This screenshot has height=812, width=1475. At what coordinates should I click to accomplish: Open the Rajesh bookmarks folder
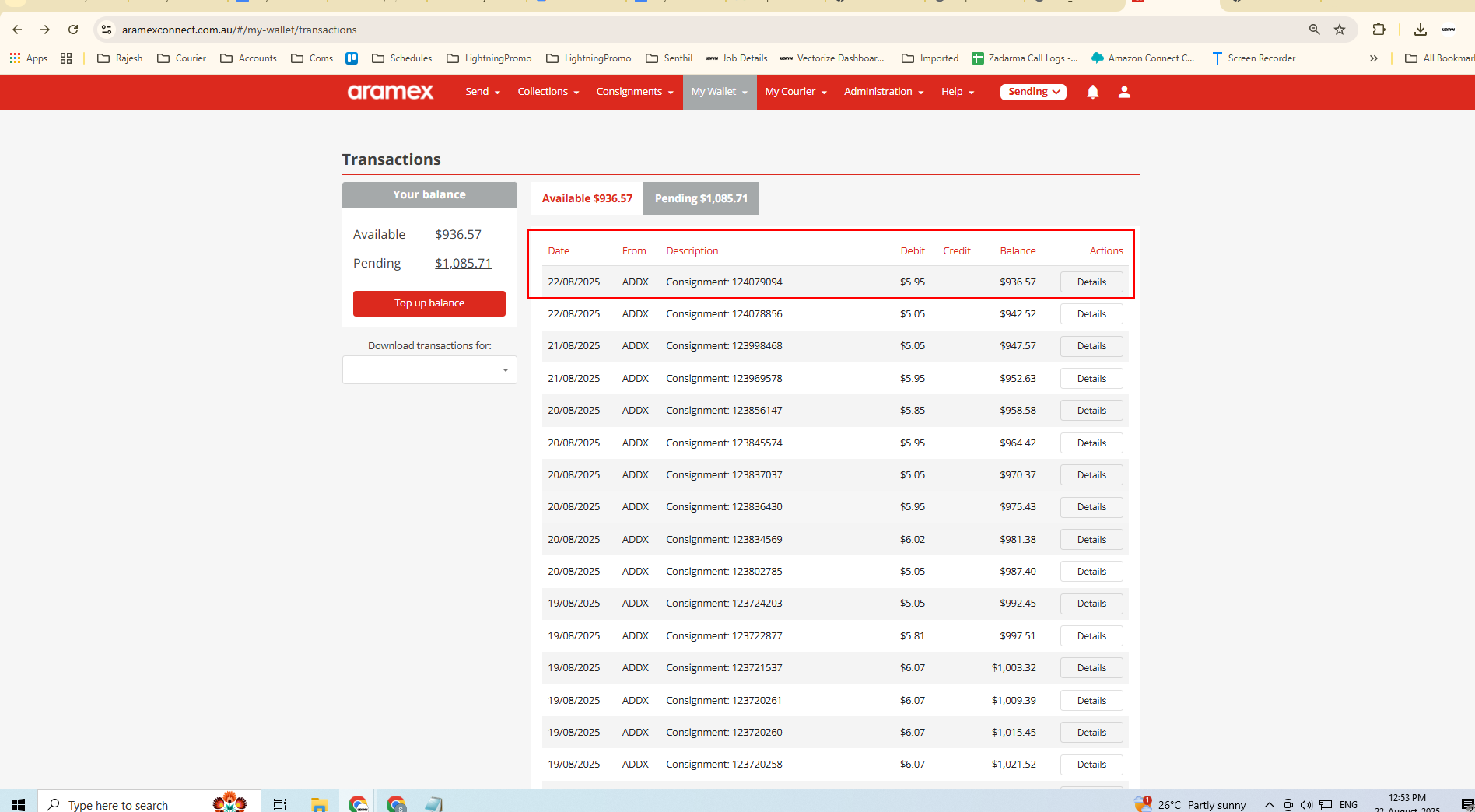point(120,58)
